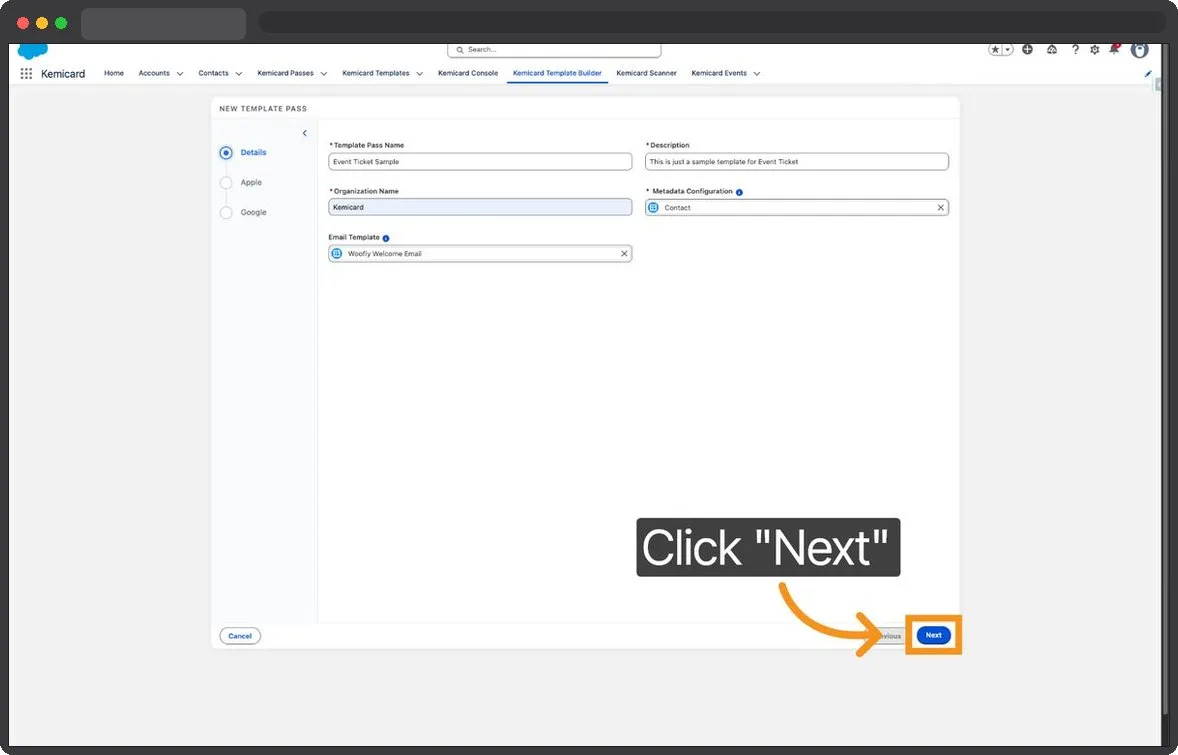The height and width of the screenshot is (755, 1178).
Task: Click the global Search box
Action: pos(554,50)
